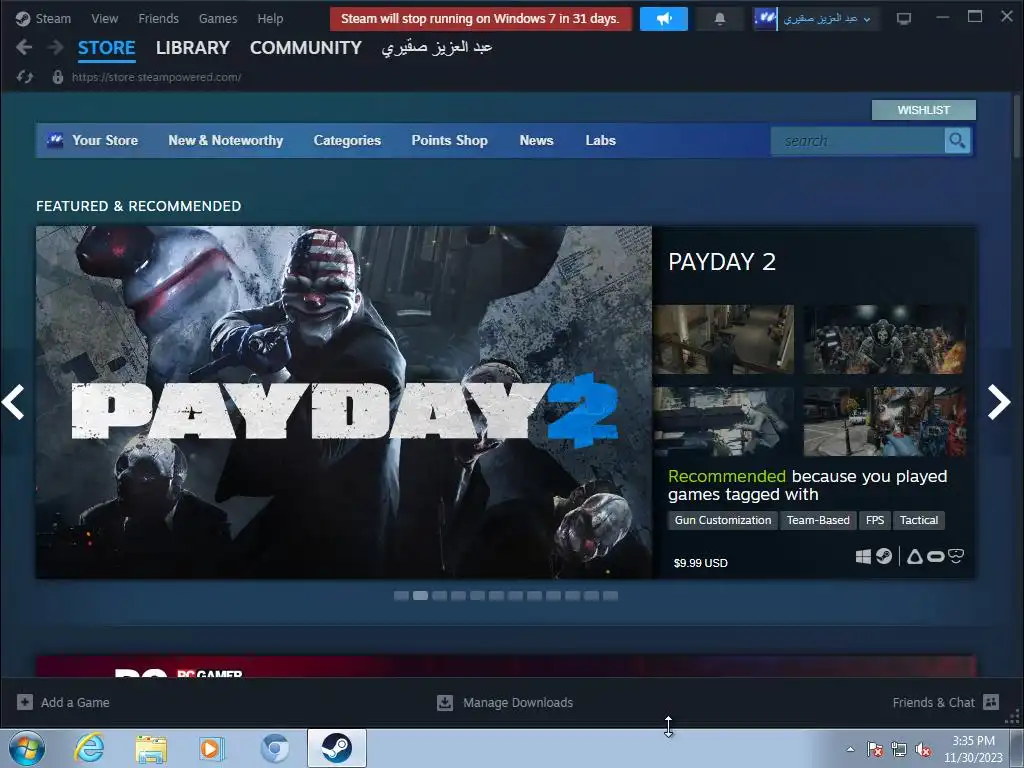This screenshot has width=1024, height=768.
Task: Click the FPS tag
Action: coord(874,520)
